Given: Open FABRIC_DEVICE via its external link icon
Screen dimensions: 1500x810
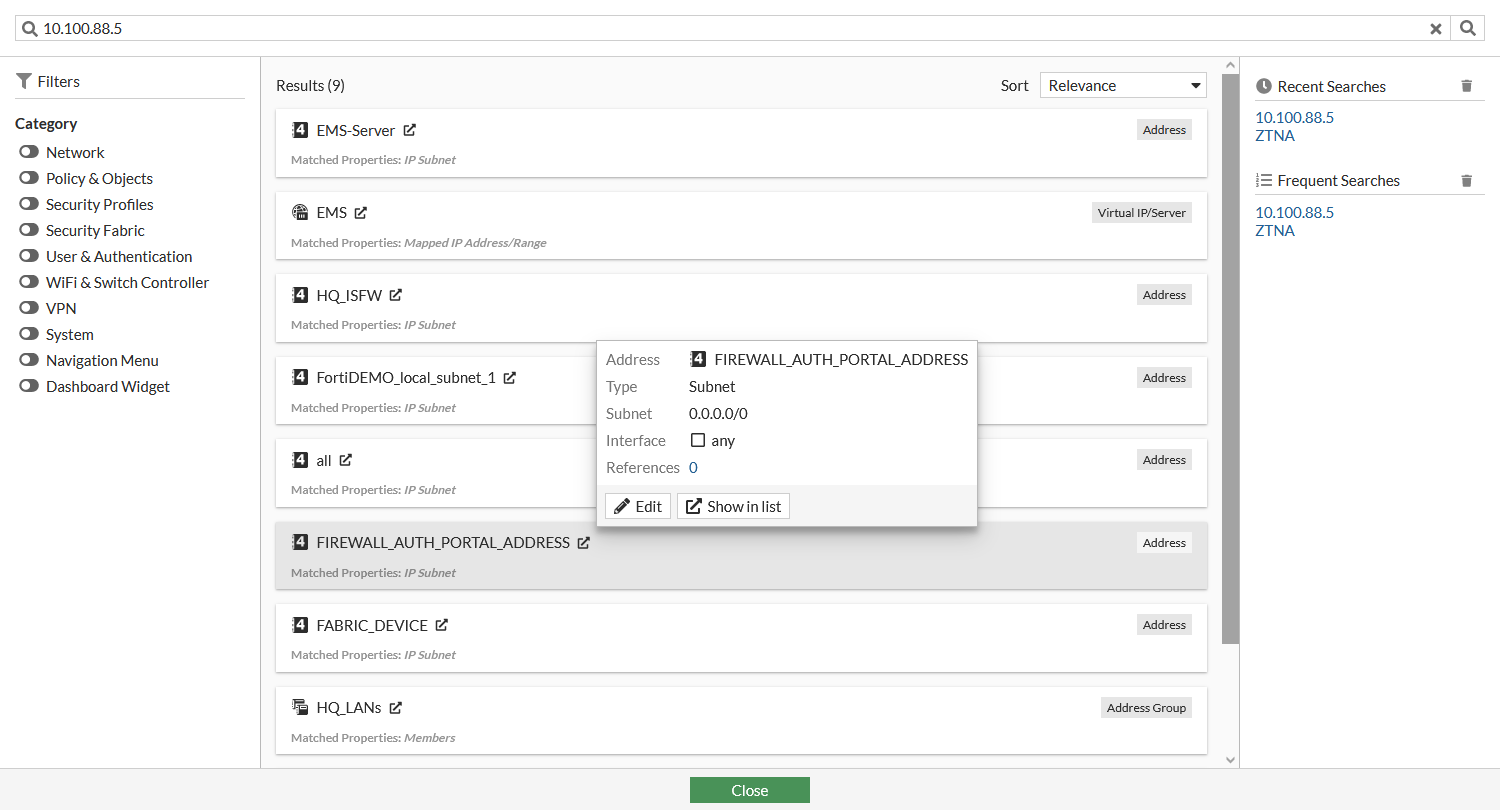Looking at the screenshot, I should (x=443, y=624).
